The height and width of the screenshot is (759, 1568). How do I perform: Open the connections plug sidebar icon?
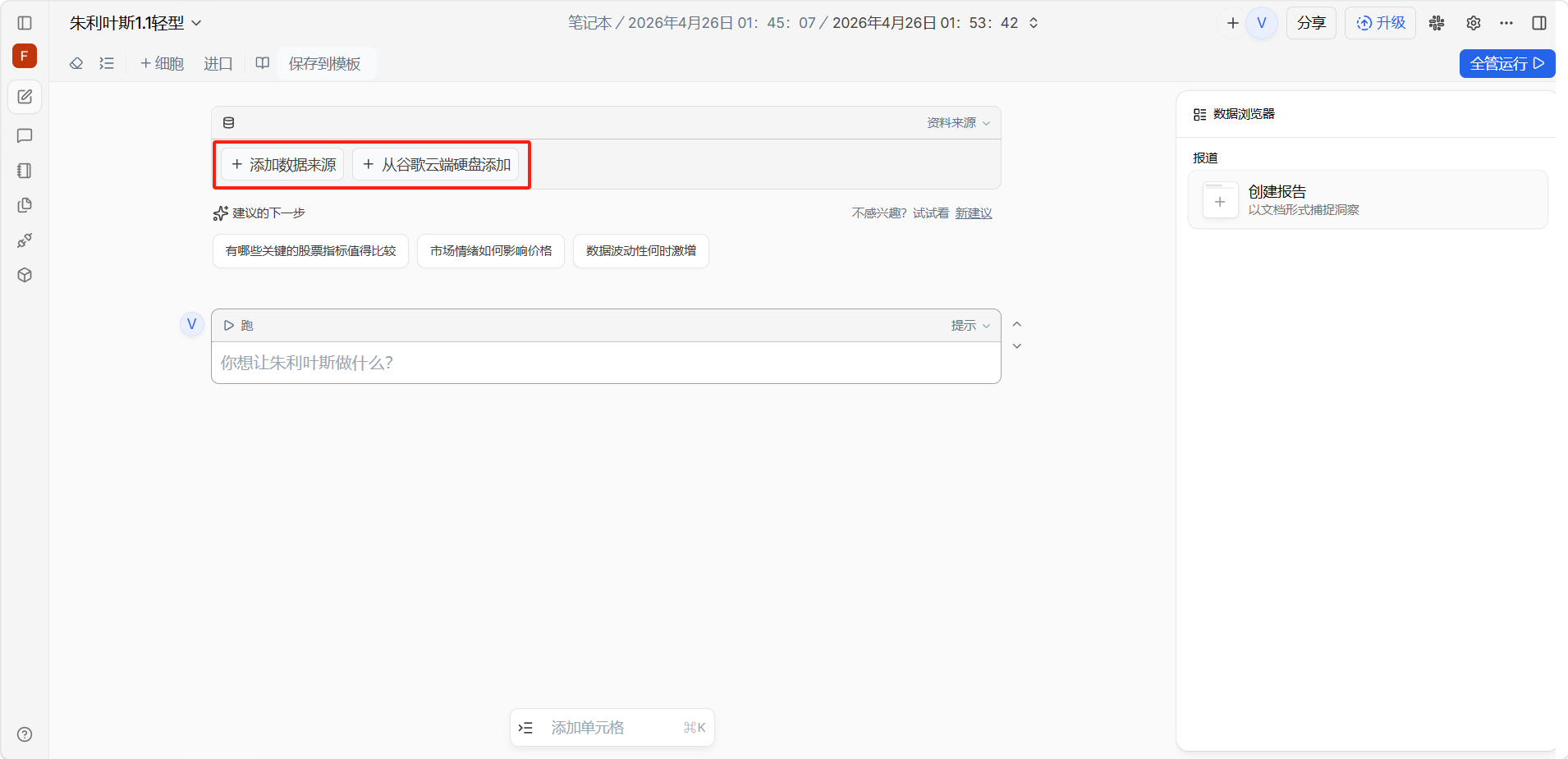coord(25,240)
